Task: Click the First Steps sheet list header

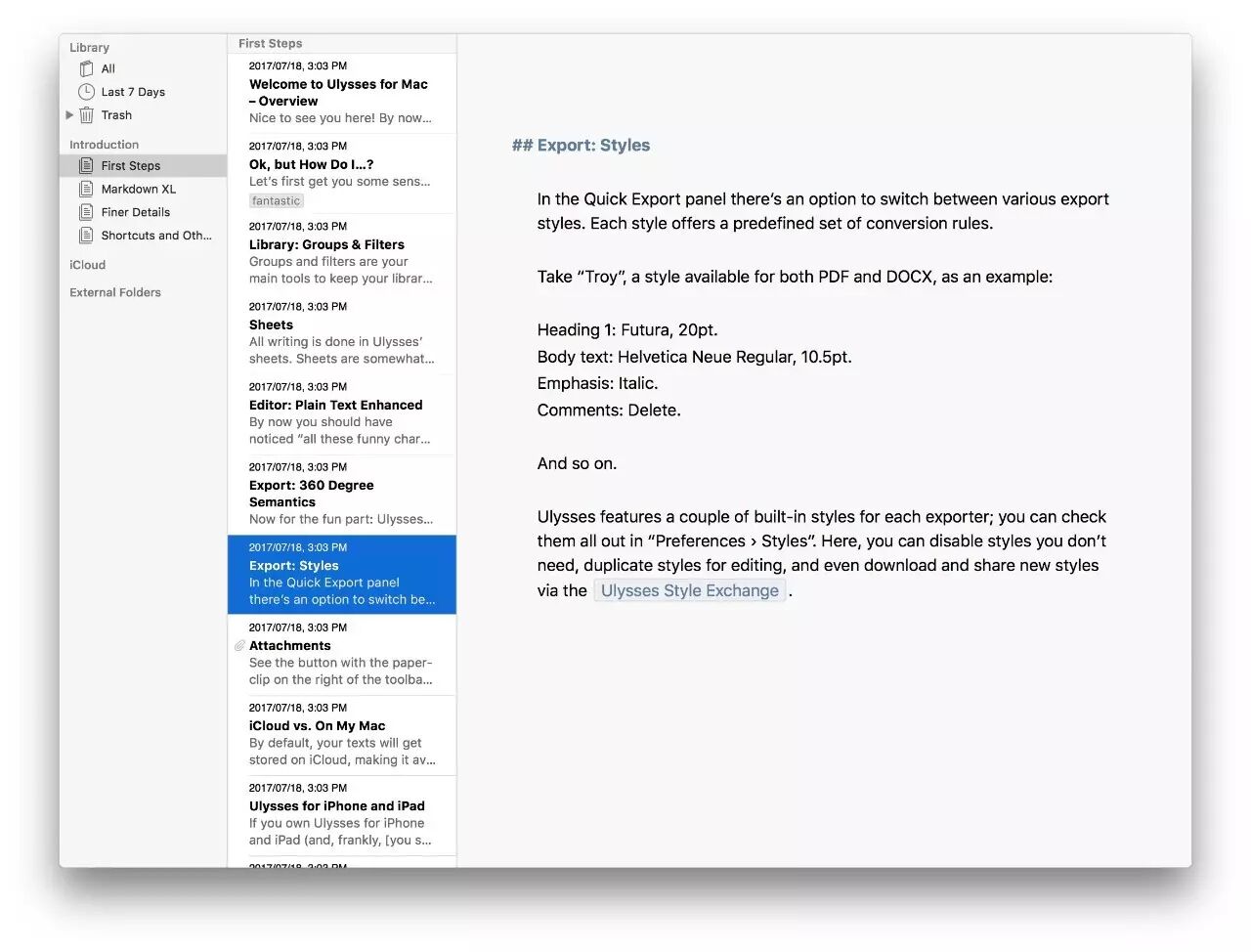Action: 342,43
